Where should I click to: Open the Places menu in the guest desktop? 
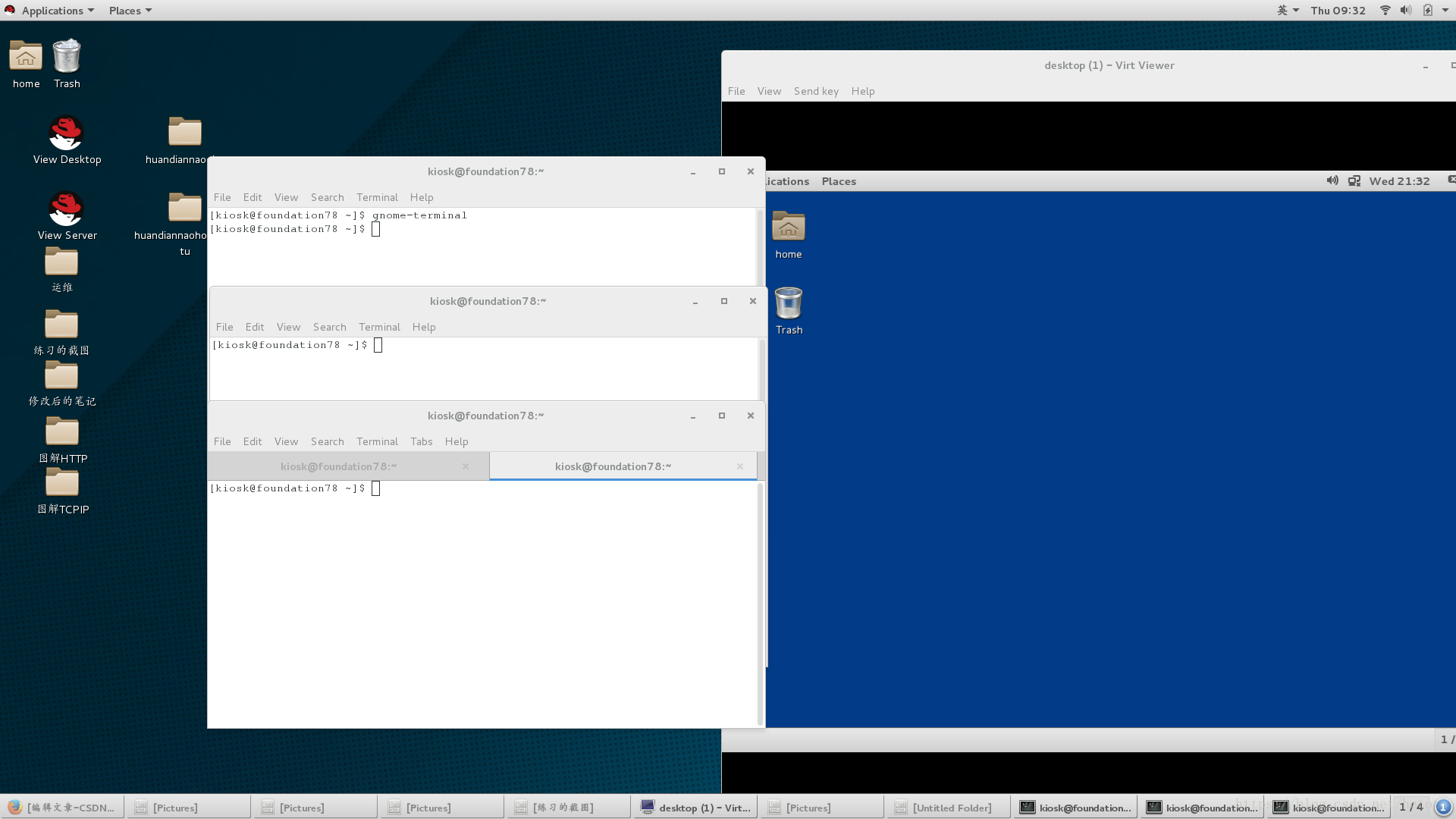point(839,181)
